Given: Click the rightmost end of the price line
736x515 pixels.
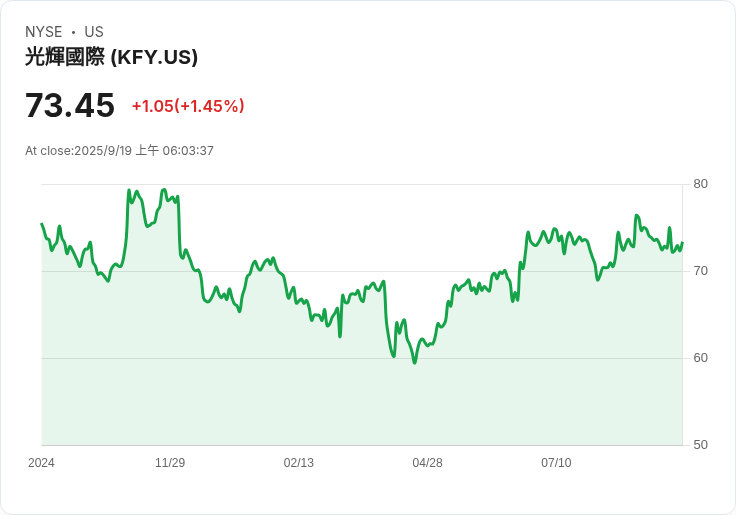Looking at the screenshot, I should (682, 243).
